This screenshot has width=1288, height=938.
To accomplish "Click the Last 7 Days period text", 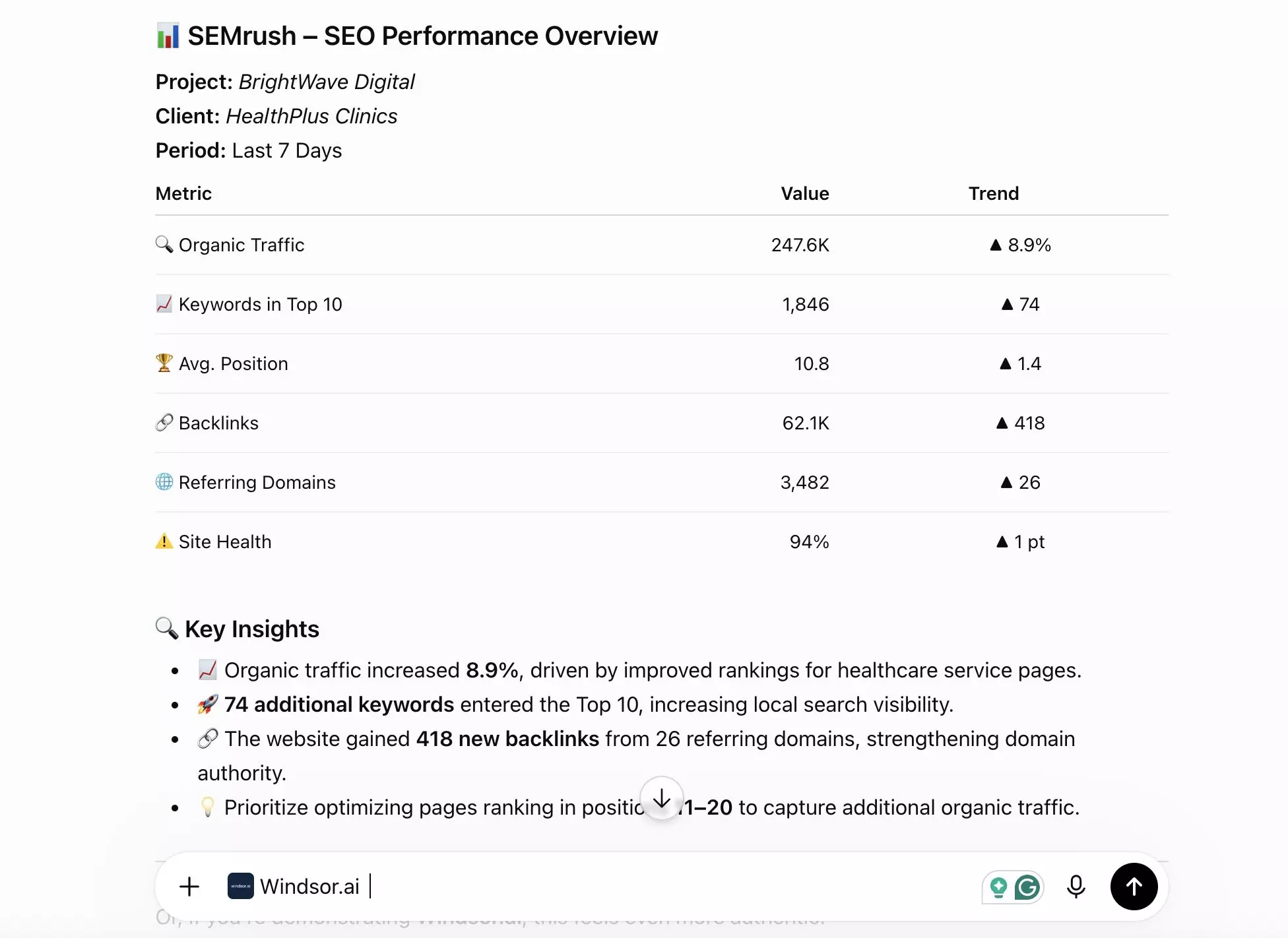I will [287, 150].
